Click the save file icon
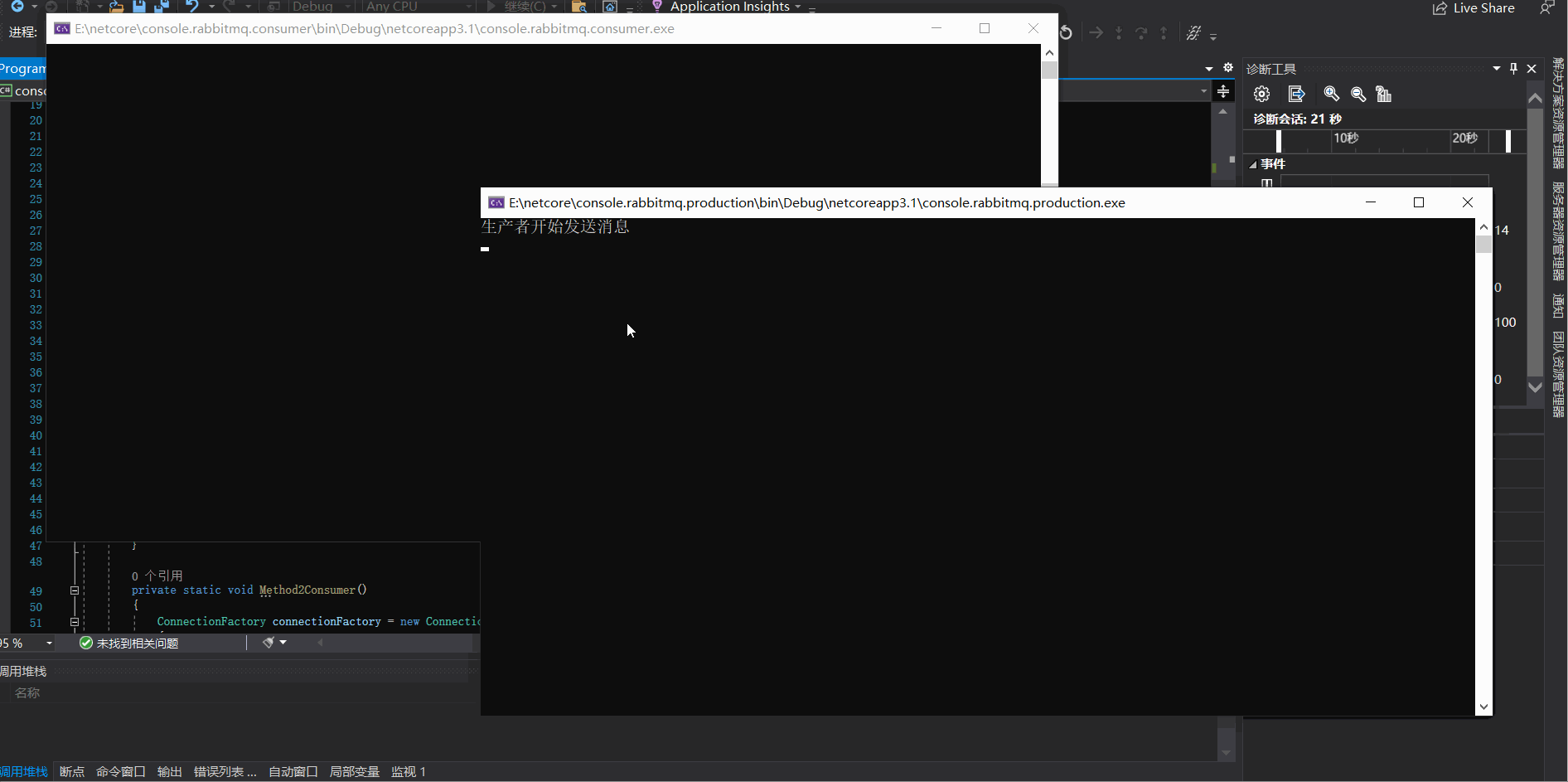1568x782 pixels. [x=139, y=6]
